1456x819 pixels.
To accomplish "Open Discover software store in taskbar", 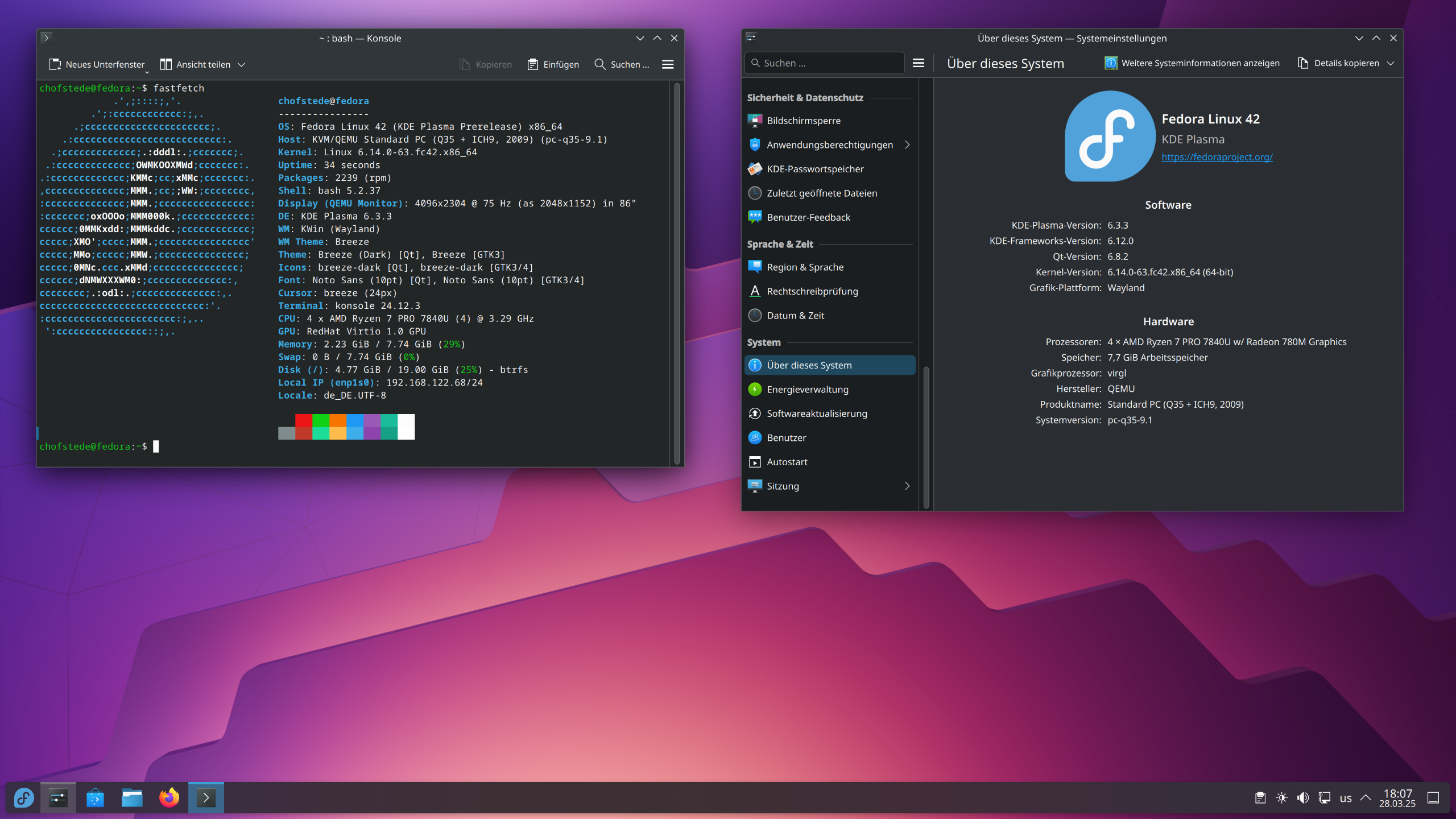I will pos(95,798).
